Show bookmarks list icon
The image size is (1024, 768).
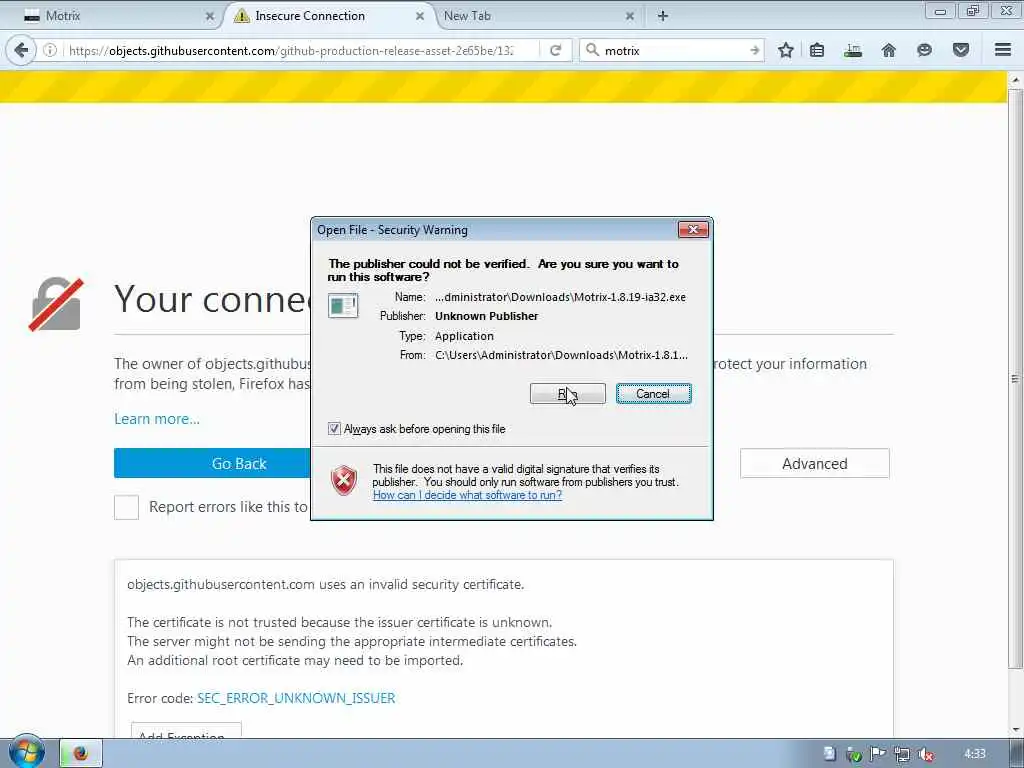click(x=817, y=50)
